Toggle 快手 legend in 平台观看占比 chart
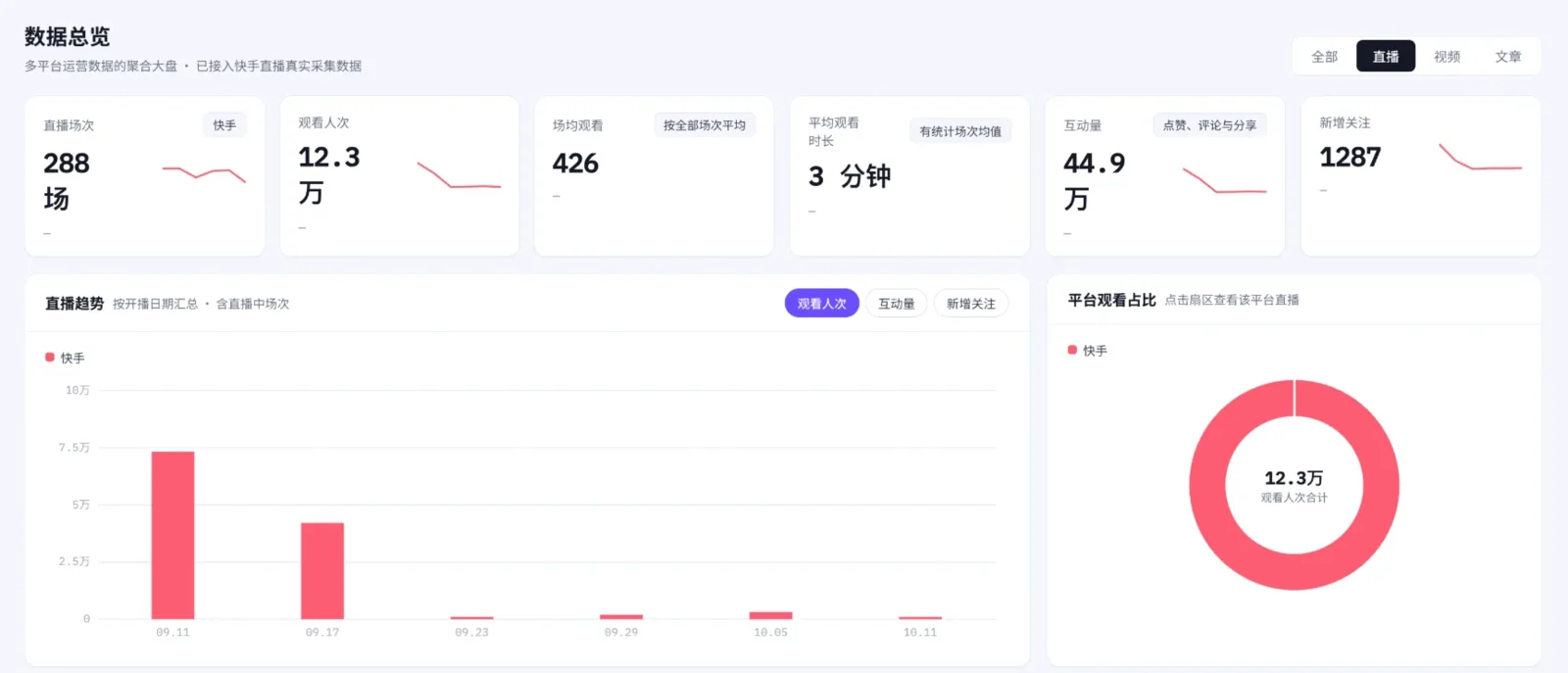 (x=1087, y=350)
